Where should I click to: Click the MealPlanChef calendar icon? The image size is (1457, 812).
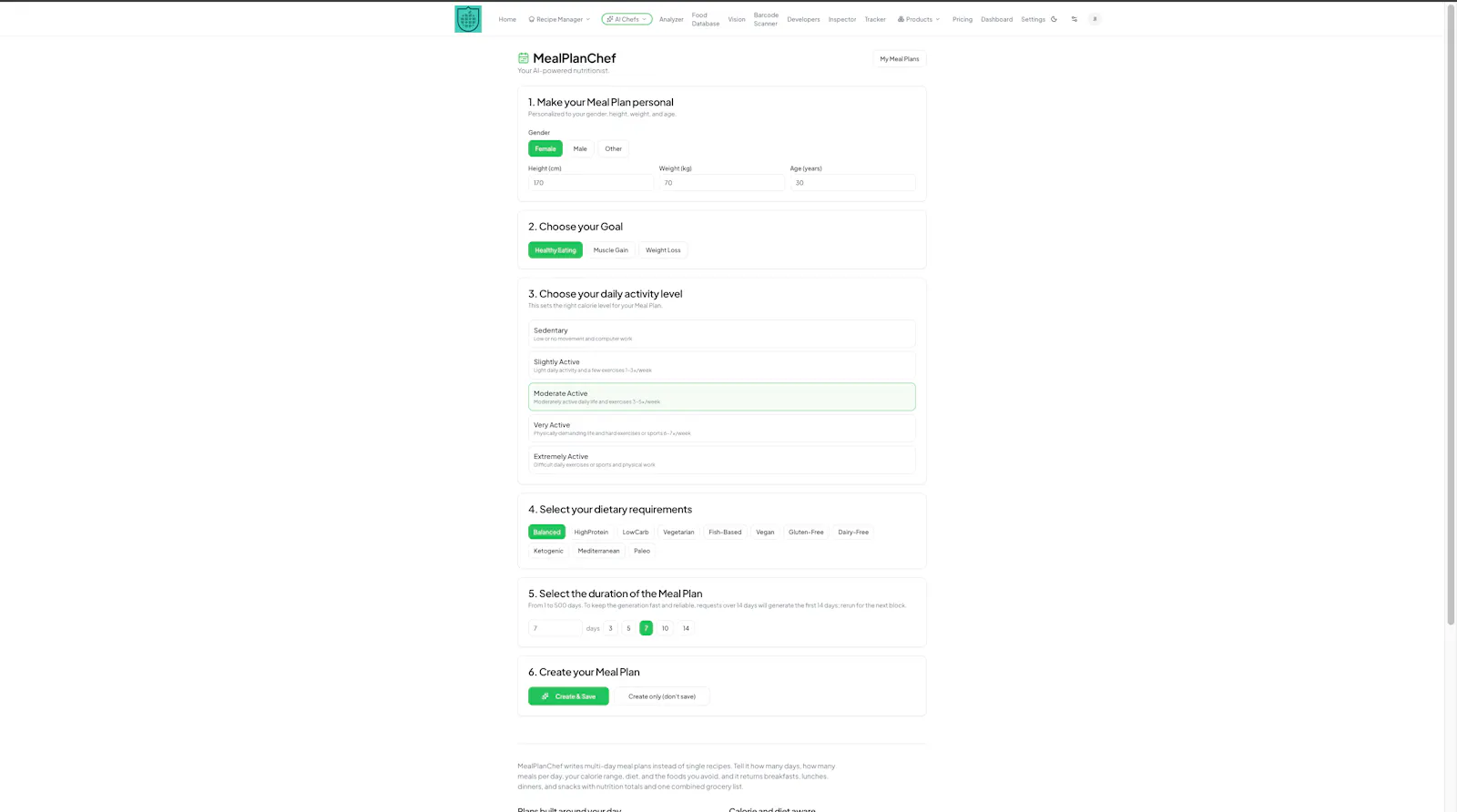[x=524, y=58]
